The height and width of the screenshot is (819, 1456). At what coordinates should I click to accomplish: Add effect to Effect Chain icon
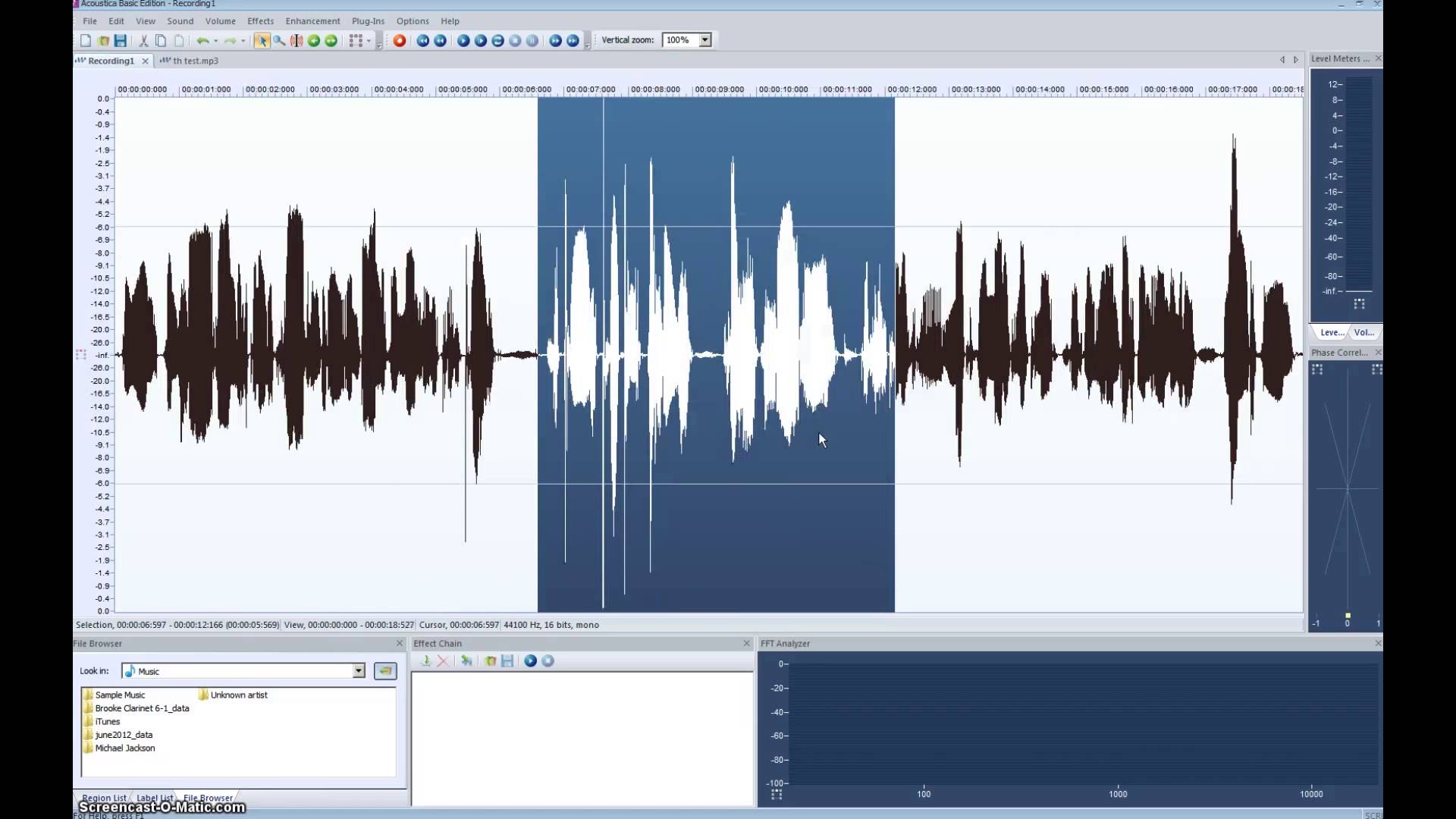click(425, 661)
